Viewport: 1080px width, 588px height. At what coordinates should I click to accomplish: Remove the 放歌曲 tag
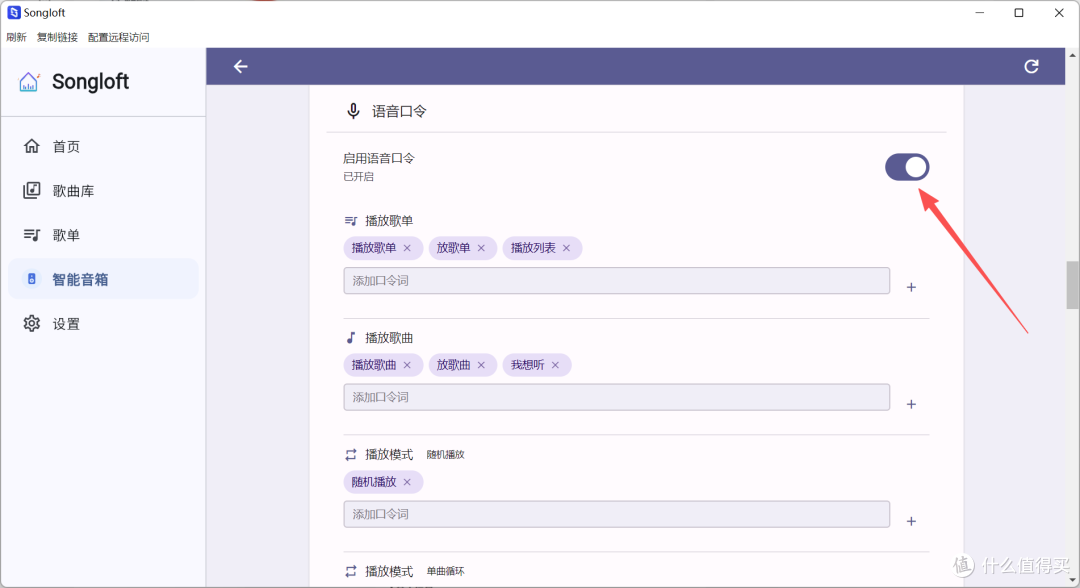[481, 365]
